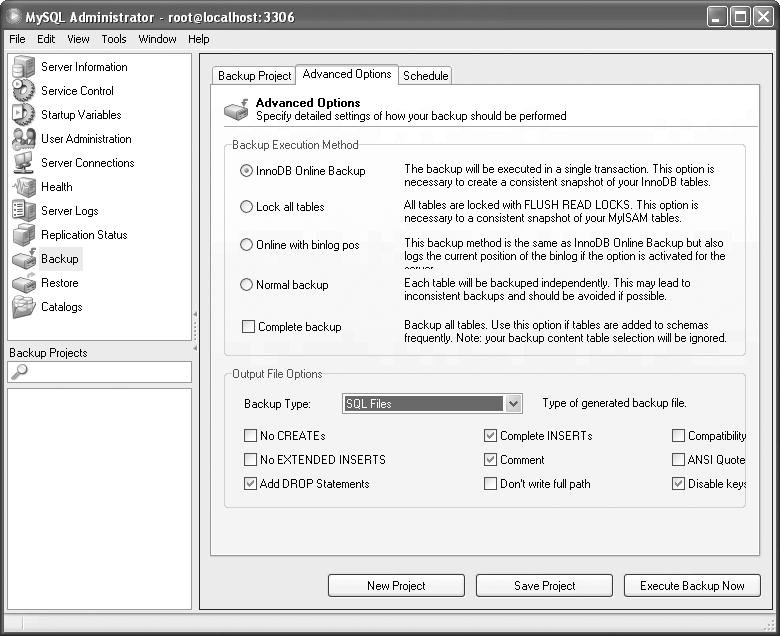
Task: Click the Server Connections computer icon
Action: (23, 163)
